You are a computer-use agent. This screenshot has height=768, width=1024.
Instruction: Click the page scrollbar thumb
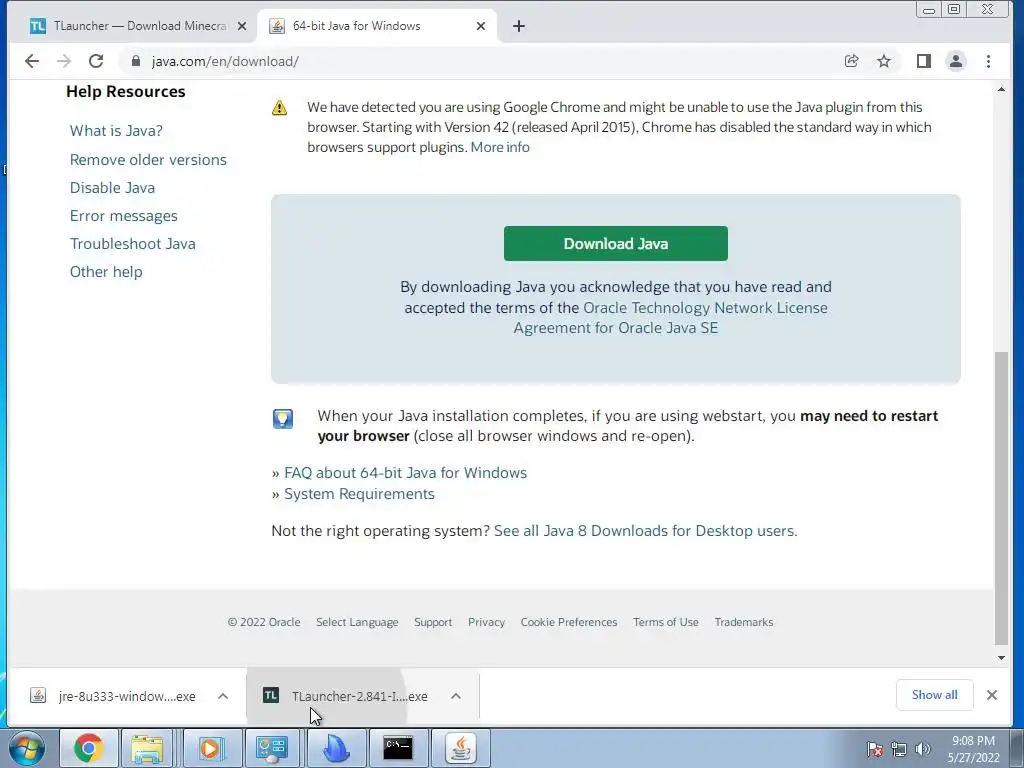[x=1001, y=498]
